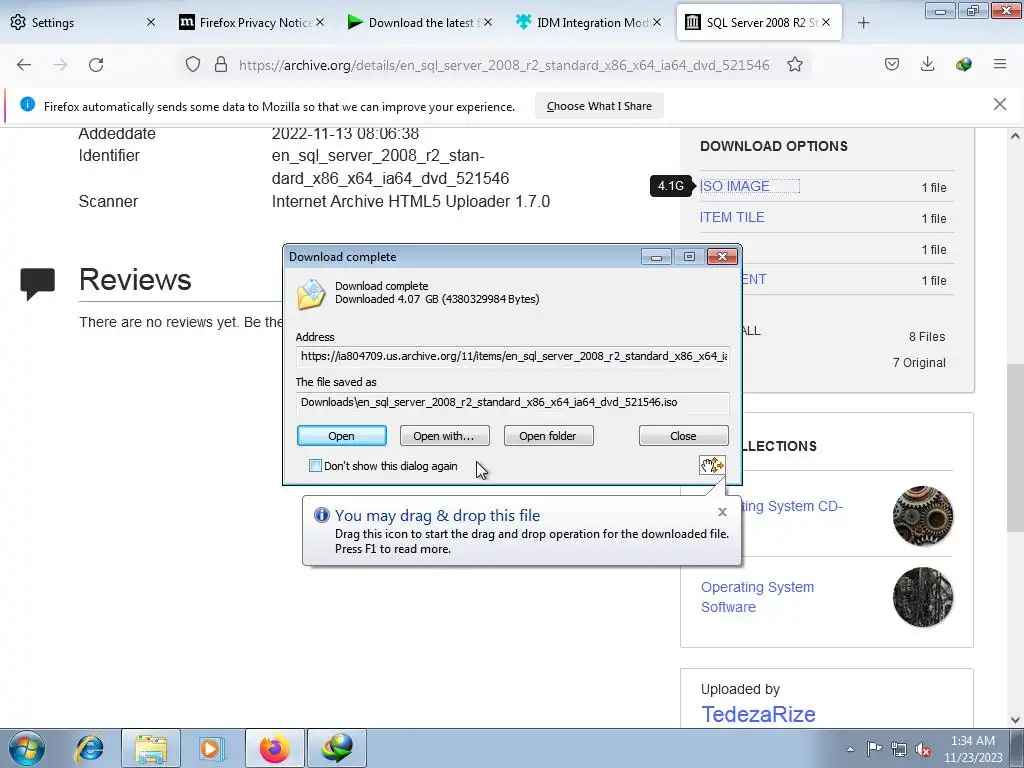
Task: Click the drag and drop file icon
Action: click(712, 465)
